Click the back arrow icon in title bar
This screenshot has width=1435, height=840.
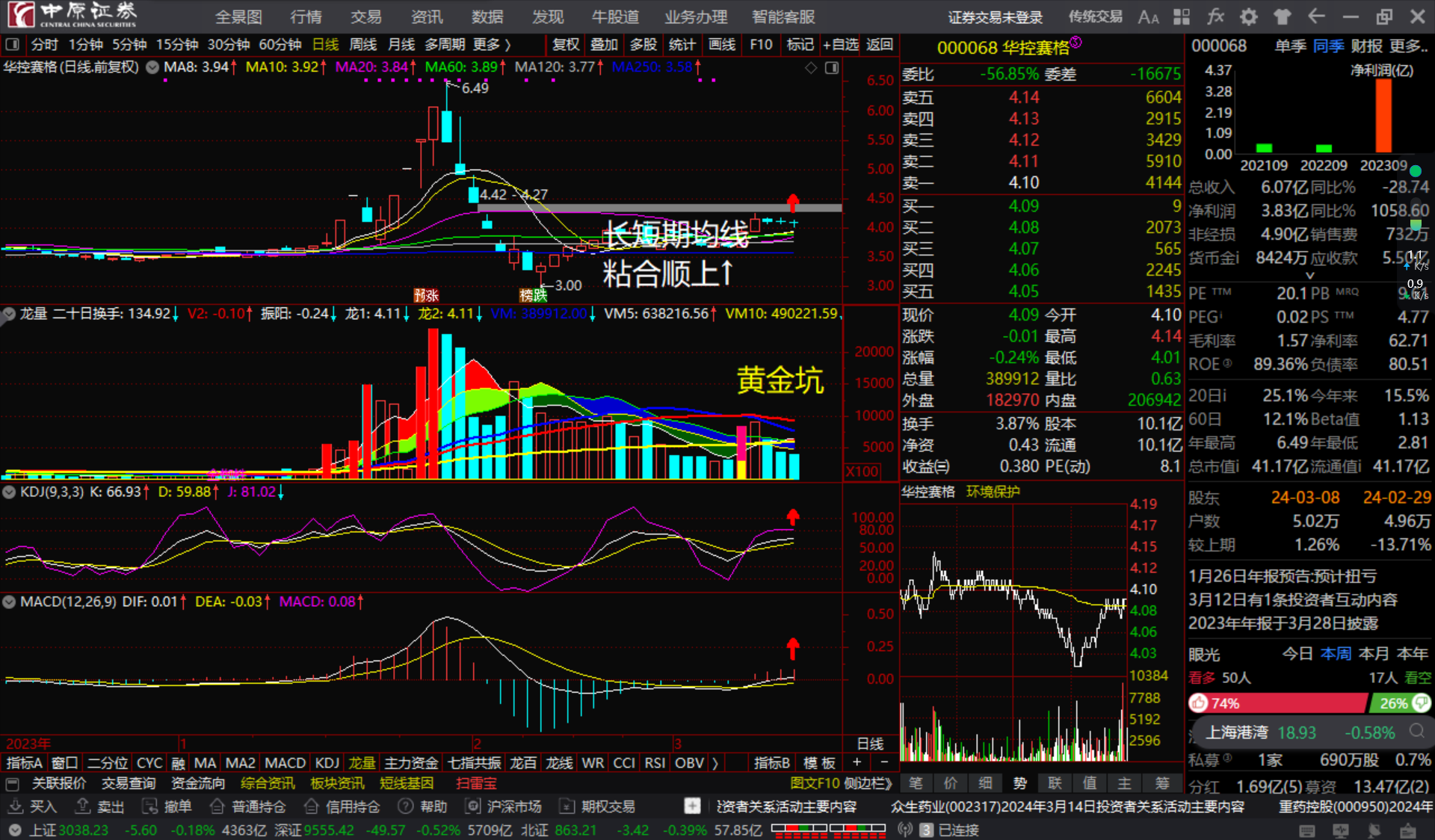[1316, 17]
